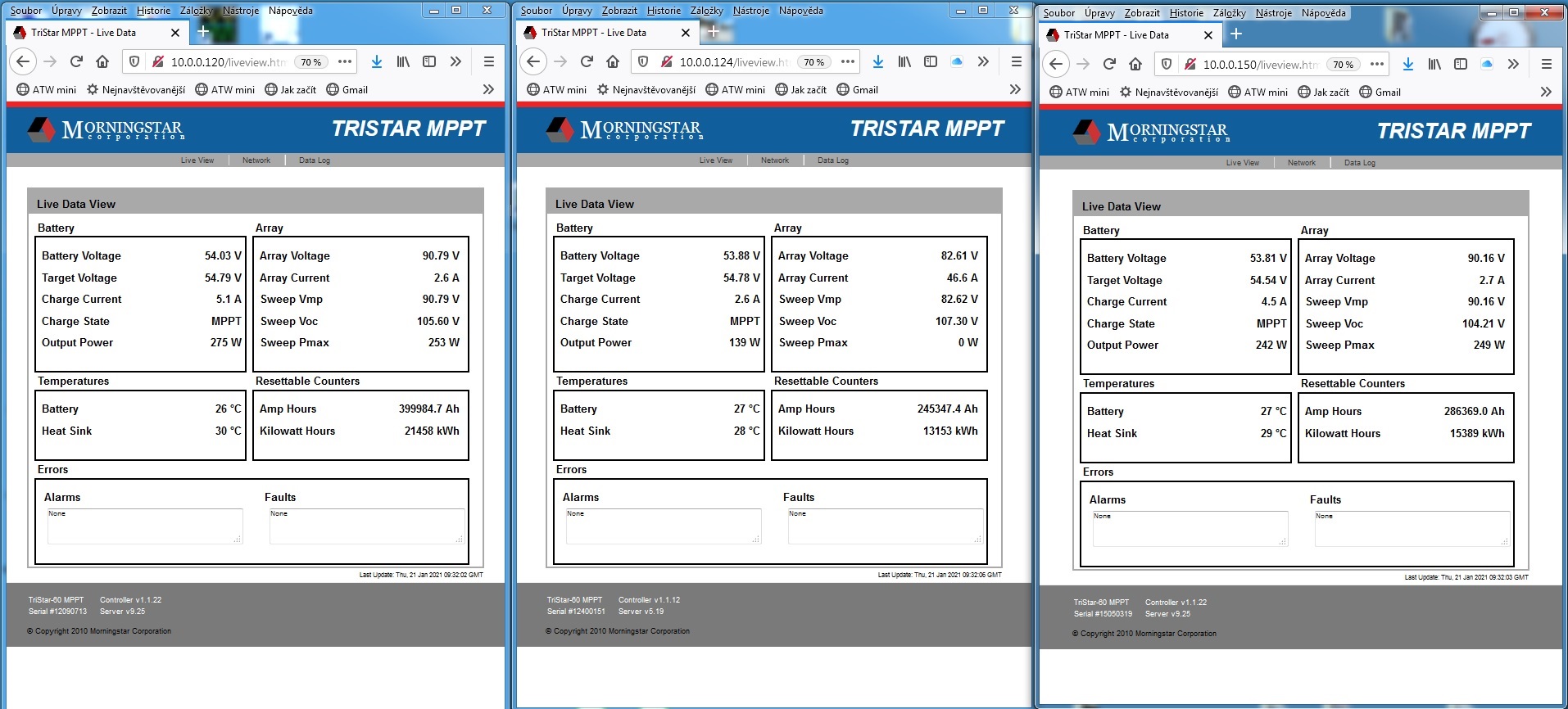This screenshot has height=709, width=1568.
Task: Open page actions dots in the 10.0.0.120 address bar
Action: point(345,61)
